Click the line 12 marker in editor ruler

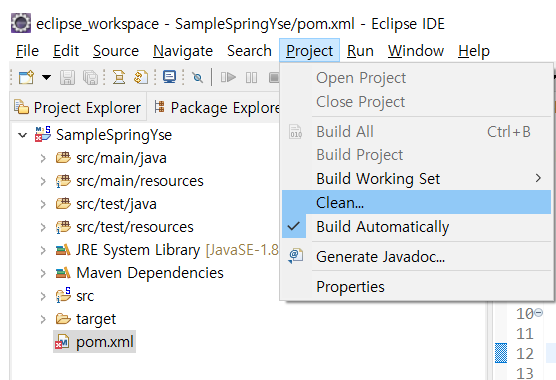tap(501, 353)
